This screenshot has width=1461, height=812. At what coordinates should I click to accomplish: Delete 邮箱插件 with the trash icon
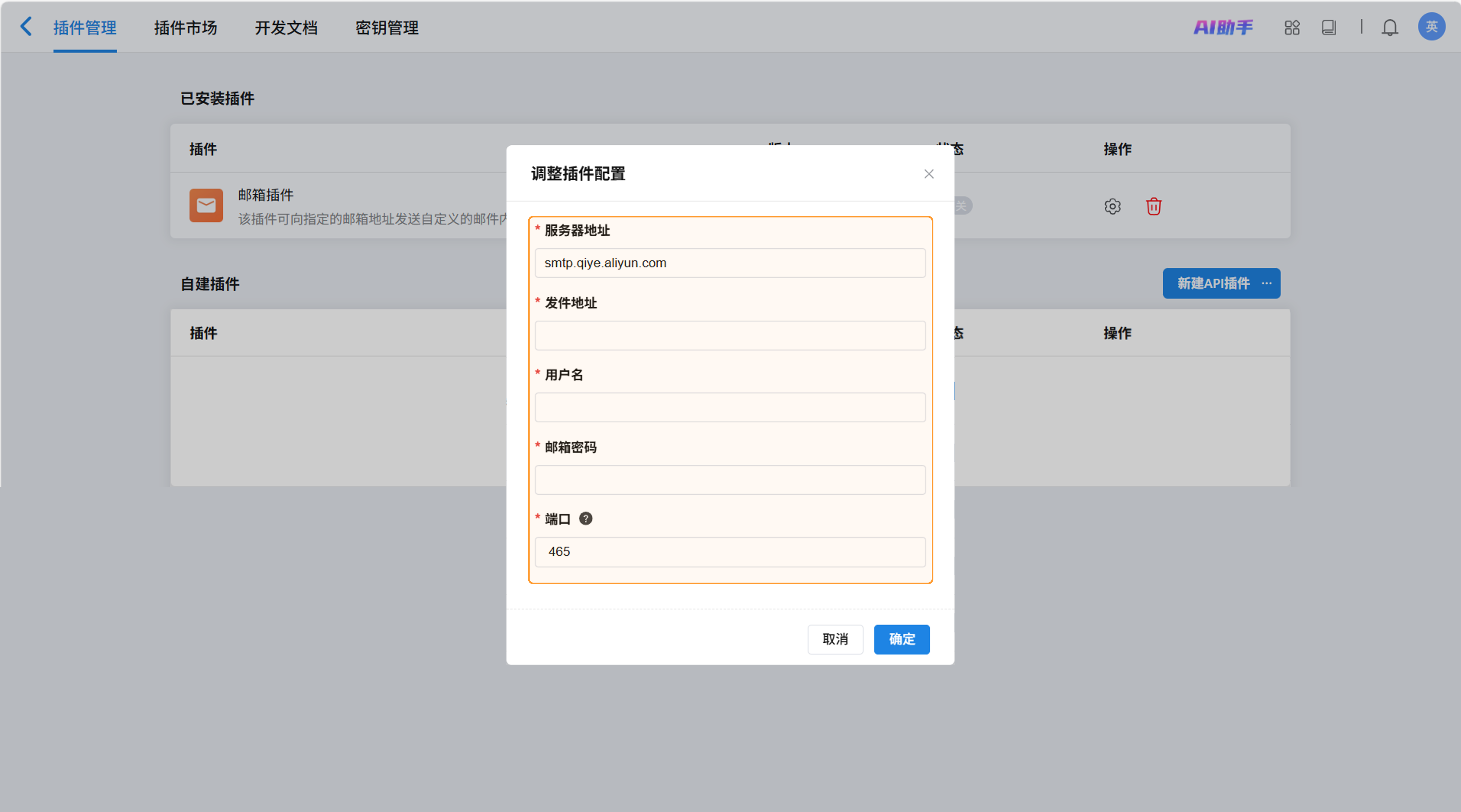click(x=1154, y=206)
